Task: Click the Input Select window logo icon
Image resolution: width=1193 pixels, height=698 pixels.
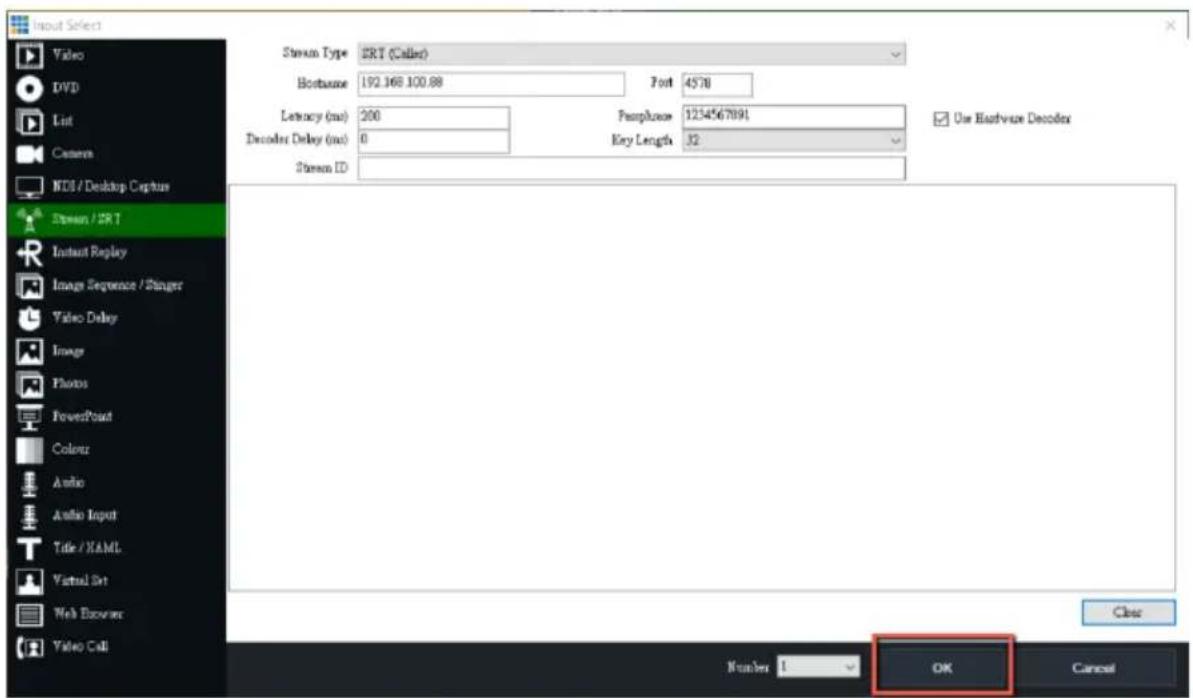Action: point(19,25)
